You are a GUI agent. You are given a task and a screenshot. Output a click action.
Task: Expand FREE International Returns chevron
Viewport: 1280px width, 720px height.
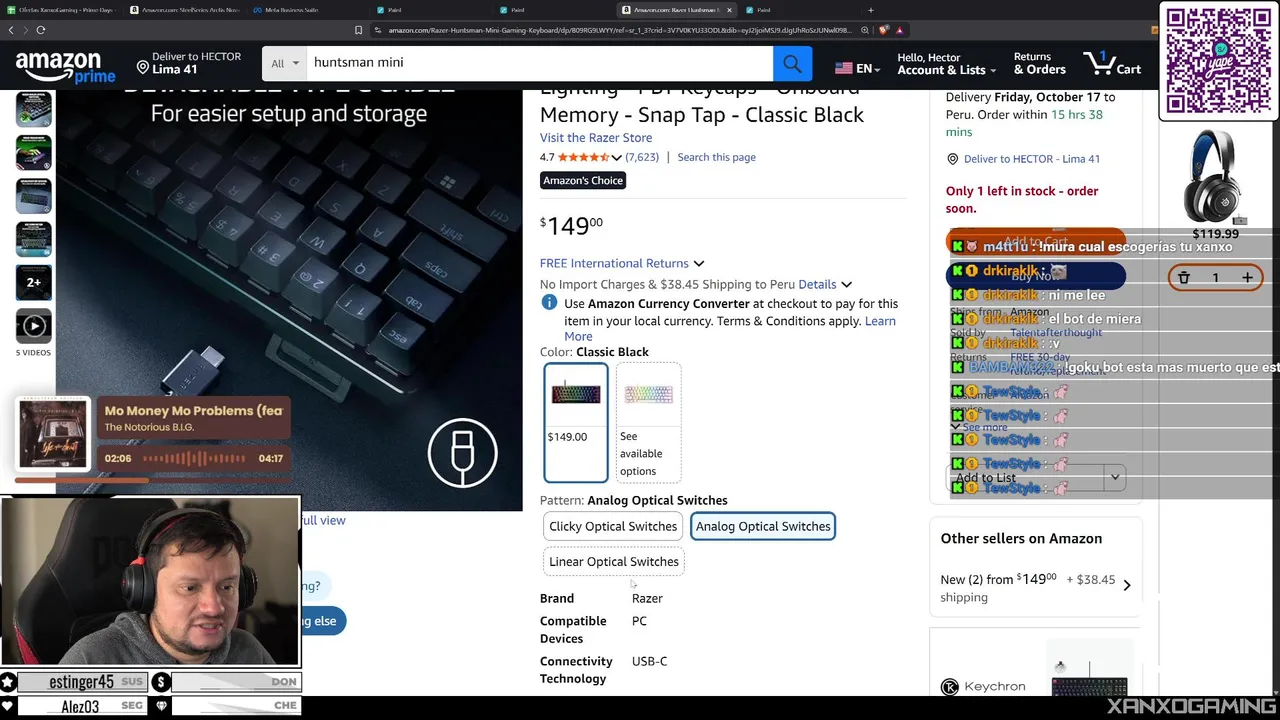pyautogui.click(x=699, y=264)
